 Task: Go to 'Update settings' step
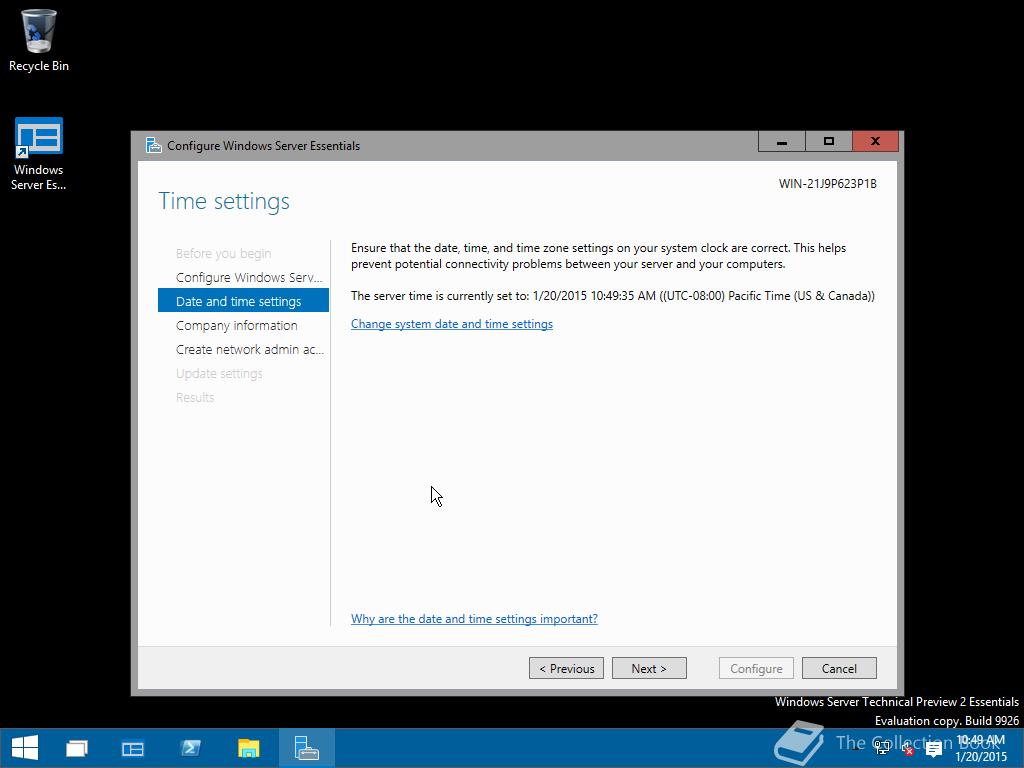pyautogui.click(x=219, y=374)
